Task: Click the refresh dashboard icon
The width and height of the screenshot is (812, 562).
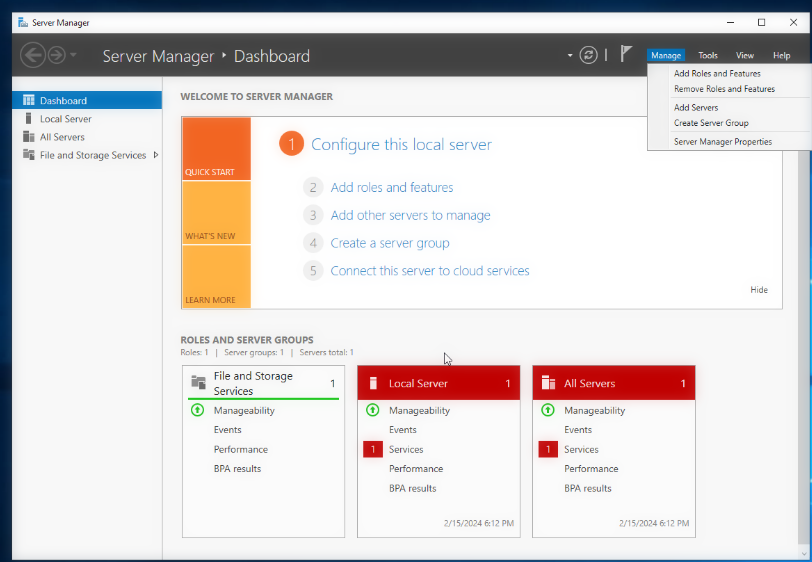Action: point(588,55)
